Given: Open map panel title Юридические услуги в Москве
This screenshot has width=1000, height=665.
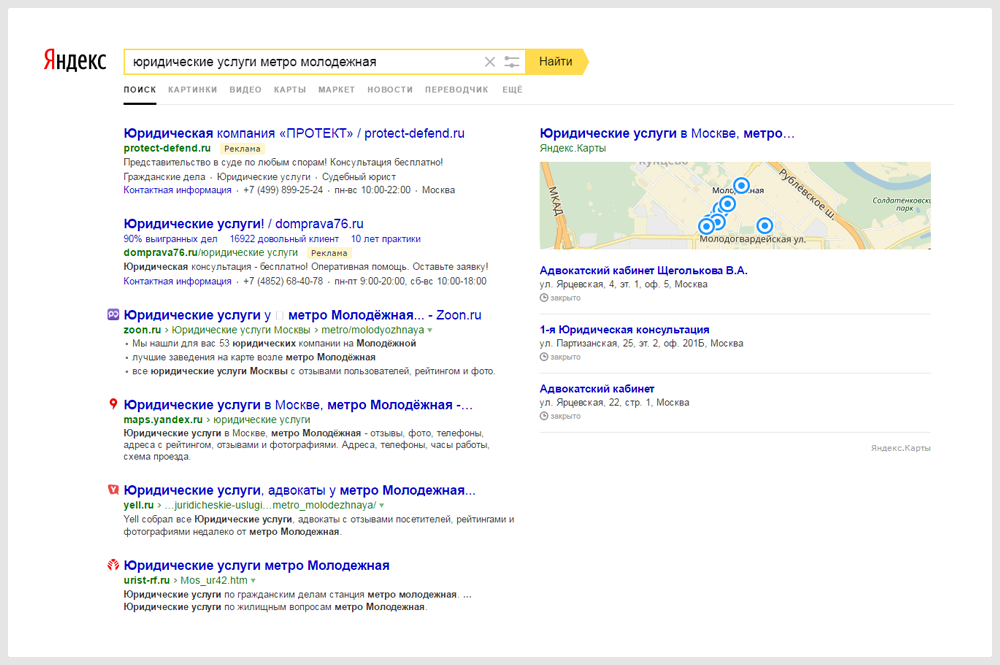Looking at the screenshot, I should (667, 133).
